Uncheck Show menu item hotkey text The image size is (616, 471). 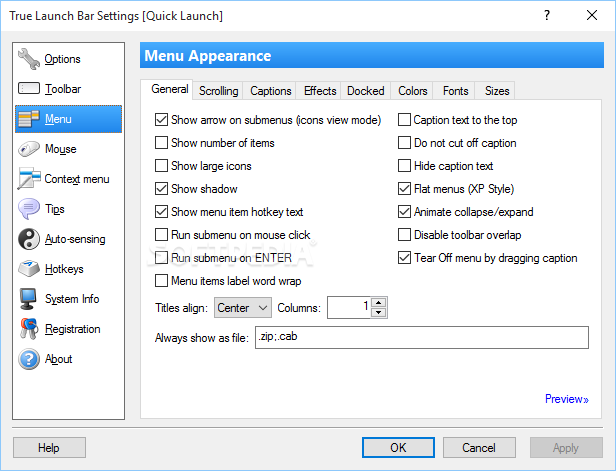(161, 212)
